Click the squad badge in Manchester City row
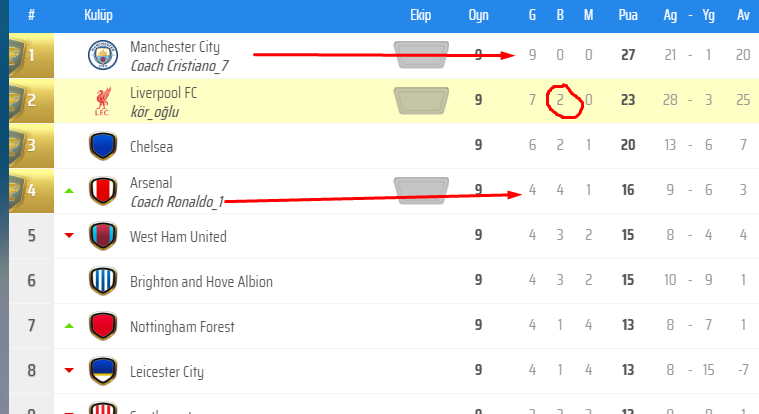Image resolution: width=759 pixels, height=414 pixels. click(x=421, y=54)
